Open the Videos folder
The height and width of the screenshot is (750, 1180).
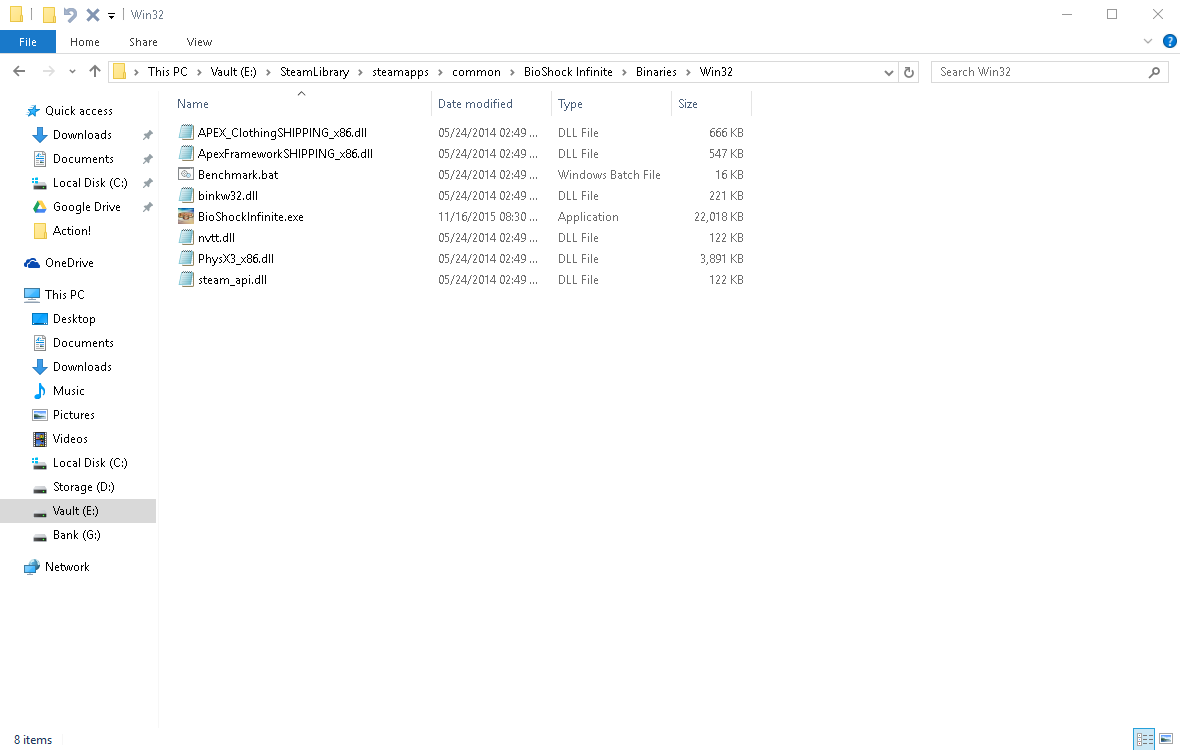tap(70, 439)
